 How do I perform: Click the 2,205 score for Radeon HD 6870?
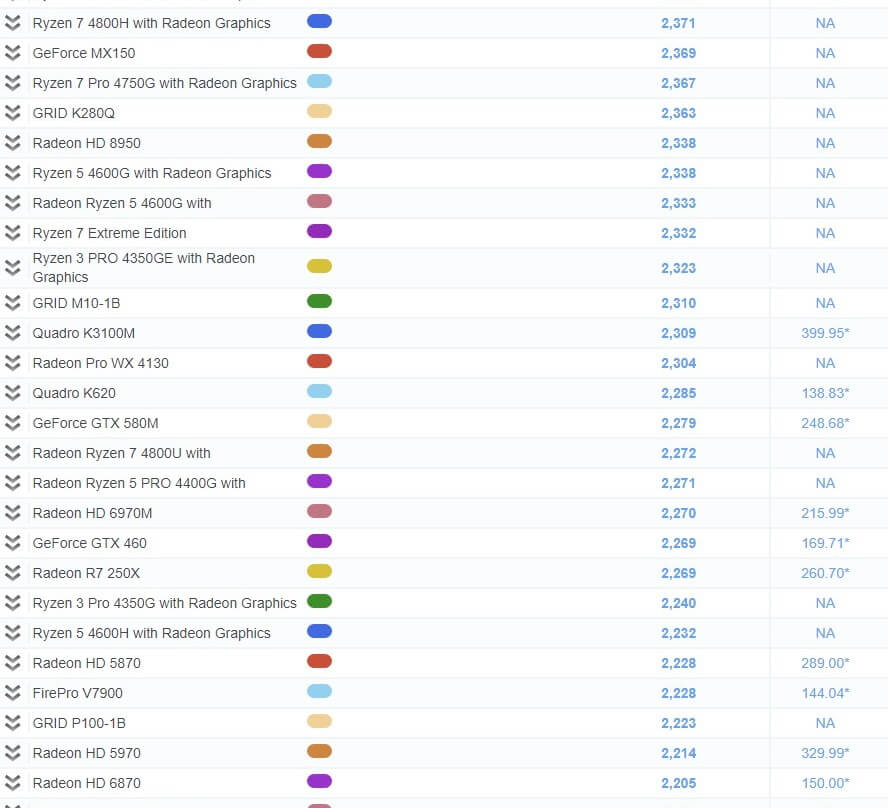[x=678, y=784]
